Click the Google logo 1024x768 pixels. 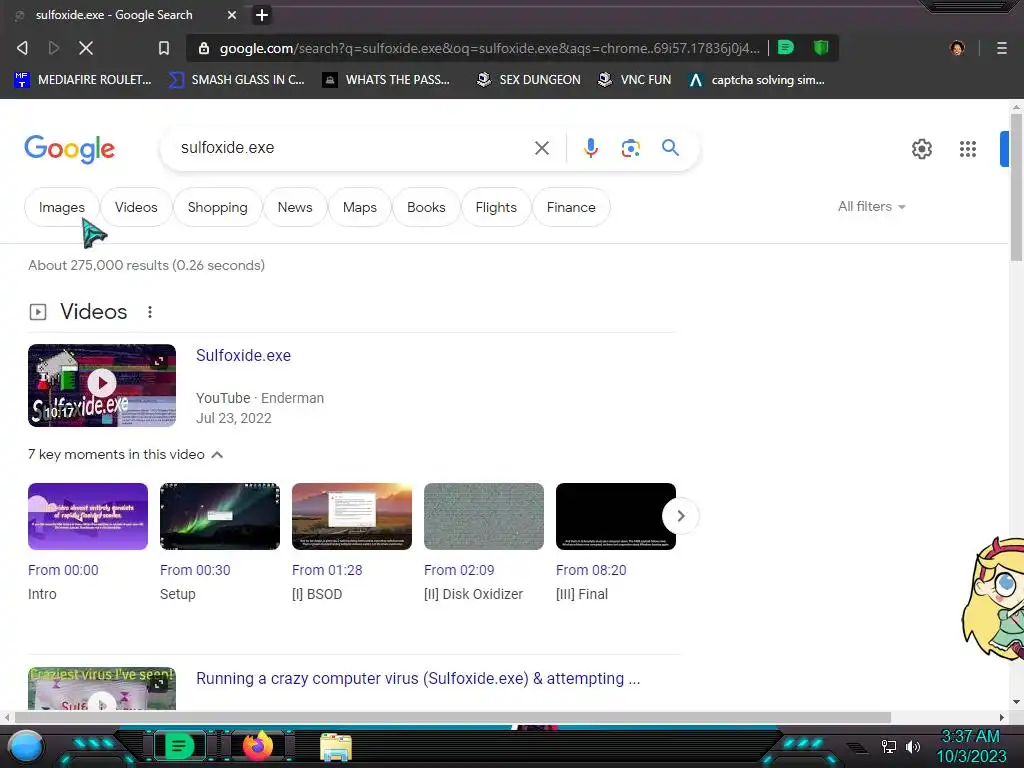(x=69, y=149)
